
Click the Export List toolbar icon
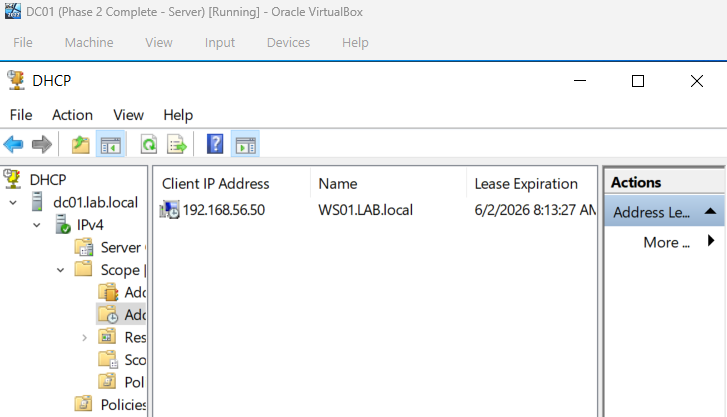177,145
